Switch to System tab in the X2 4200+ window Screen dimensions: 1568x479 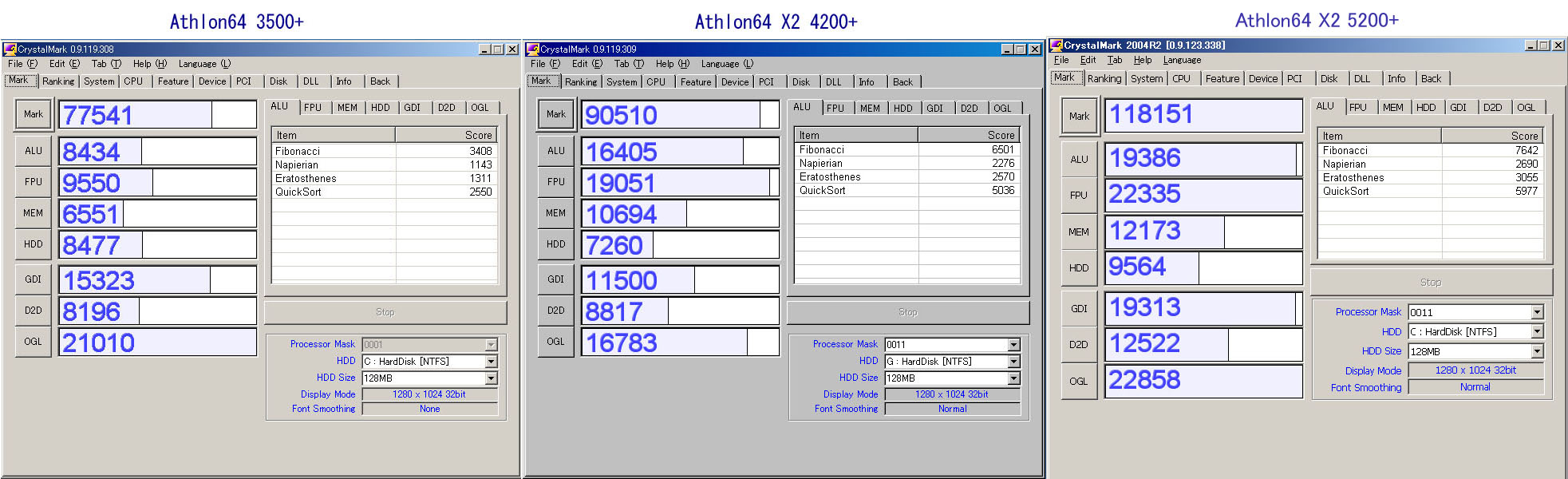(x=622, y=82)
